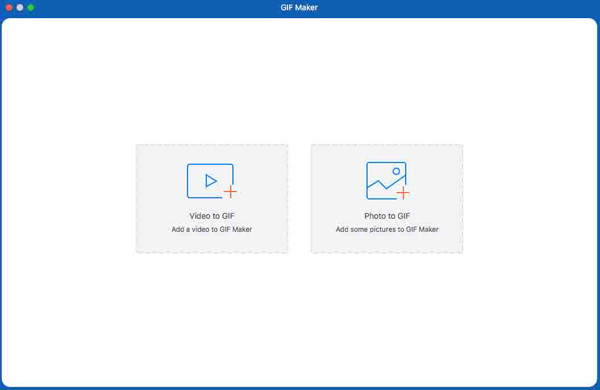
Task: Click 'Add a video to GIF Maker' text
Action: point(212,229)
